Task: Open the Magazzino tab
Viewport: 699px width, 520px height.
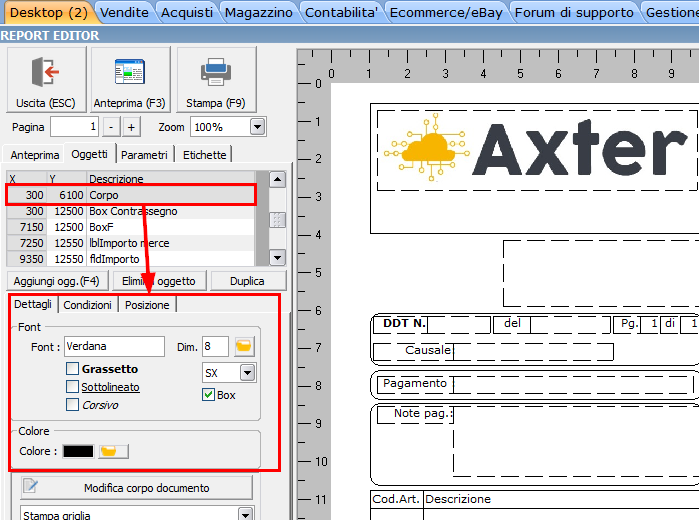Action: click(x=259, y=12)
